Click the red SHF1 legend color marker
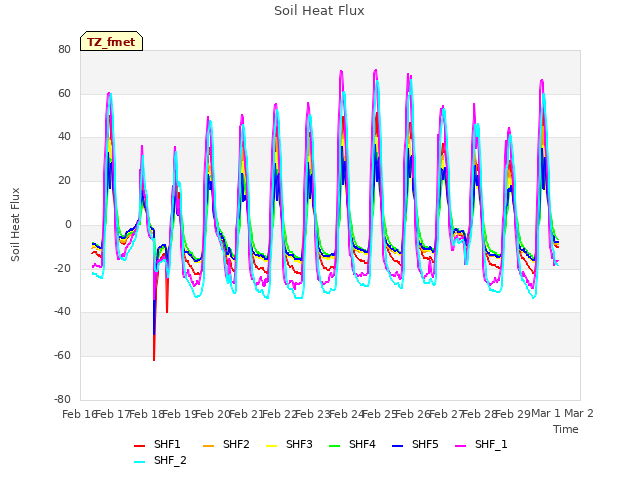Screen dimensions: 640x480 (140, 446)
